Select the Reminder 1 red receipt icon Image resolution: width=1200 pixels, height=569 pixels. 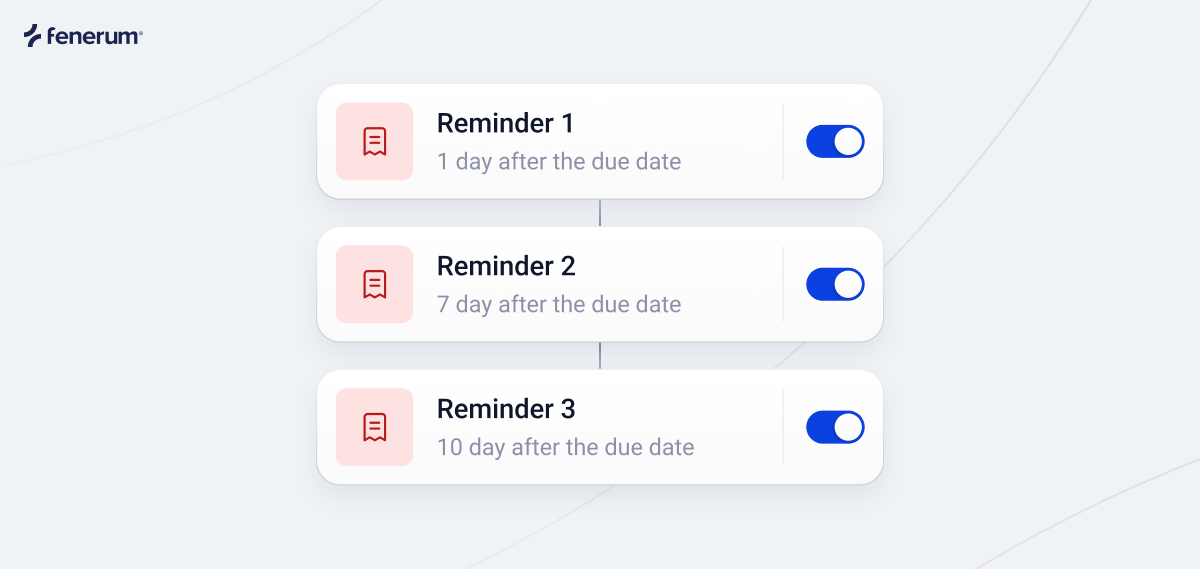coord(375,141)
